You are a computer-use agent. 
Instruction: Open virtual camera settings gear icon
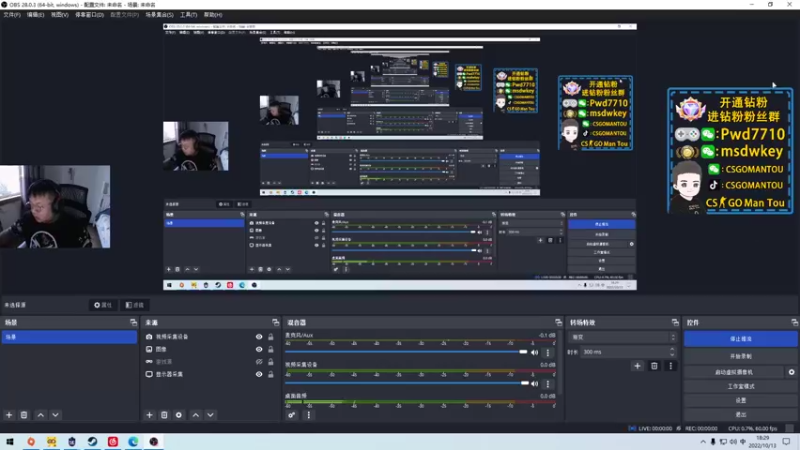(x=791, y=372)
